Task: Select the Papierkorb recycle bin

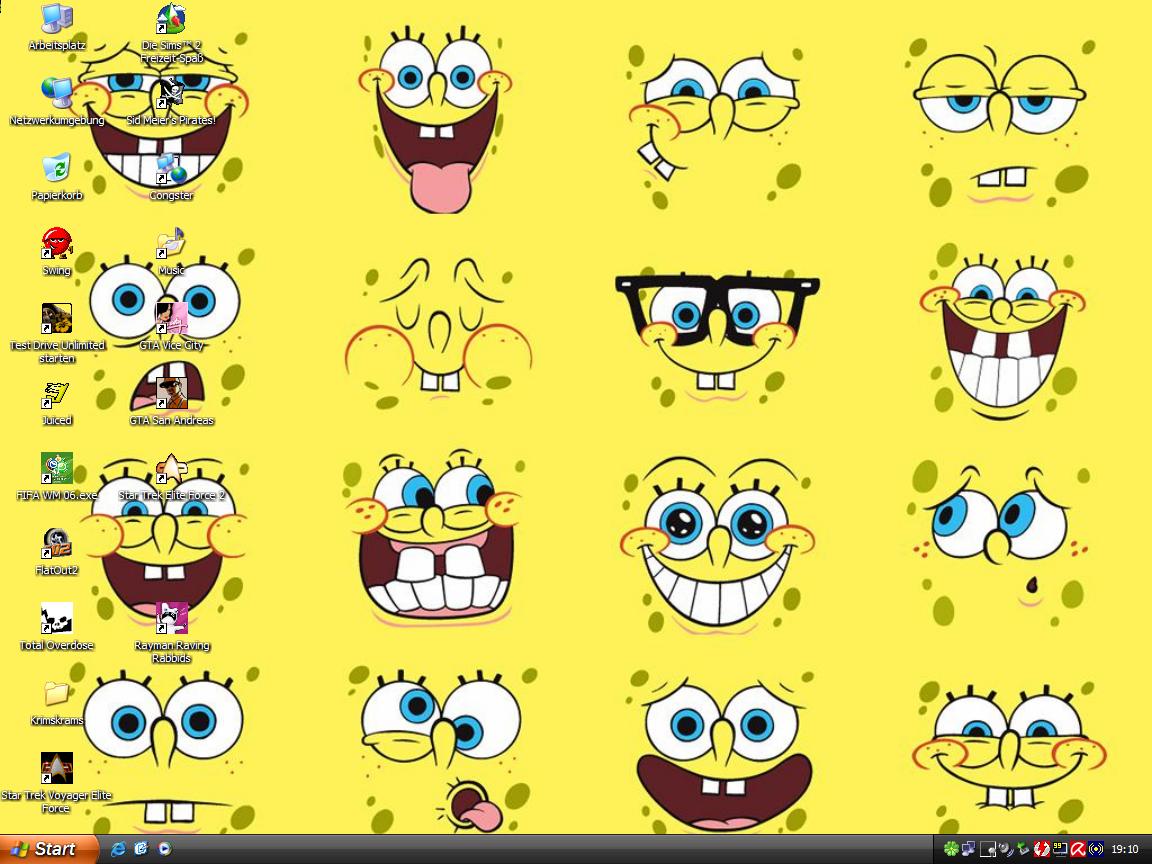Action: tap(57, 169)
